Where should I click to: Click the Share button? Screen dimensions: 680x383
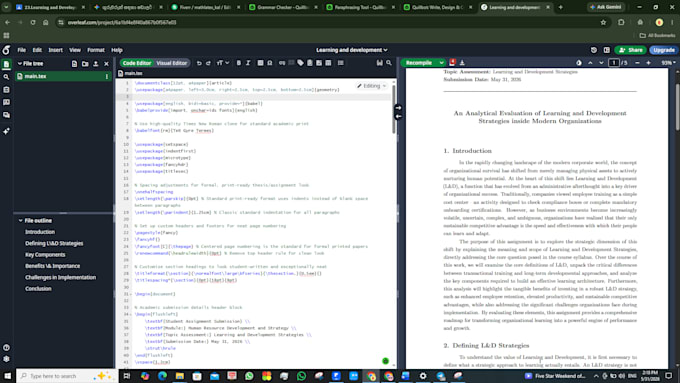tap(631, 50)
